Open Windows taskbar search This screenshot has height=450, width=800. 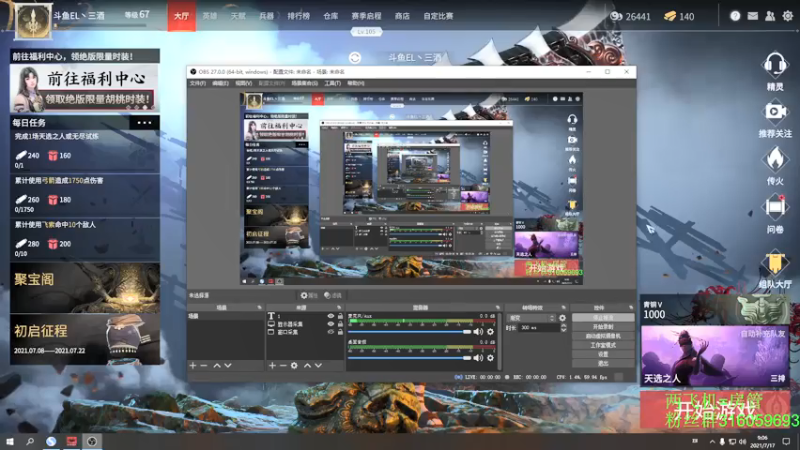(x=30, y=441)
